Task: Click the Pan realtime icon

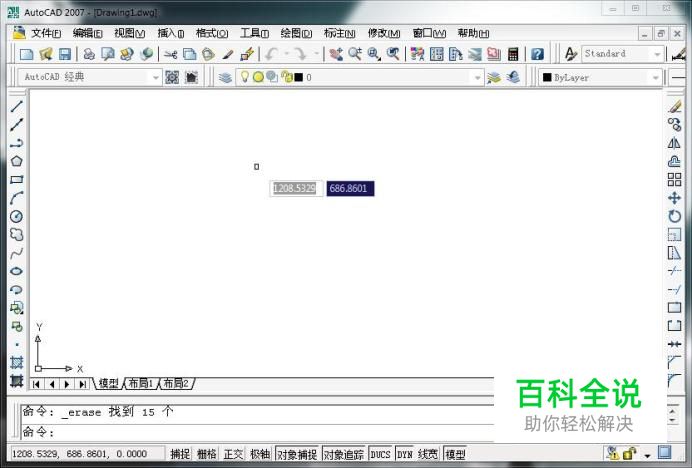Action: coord(336,54)
